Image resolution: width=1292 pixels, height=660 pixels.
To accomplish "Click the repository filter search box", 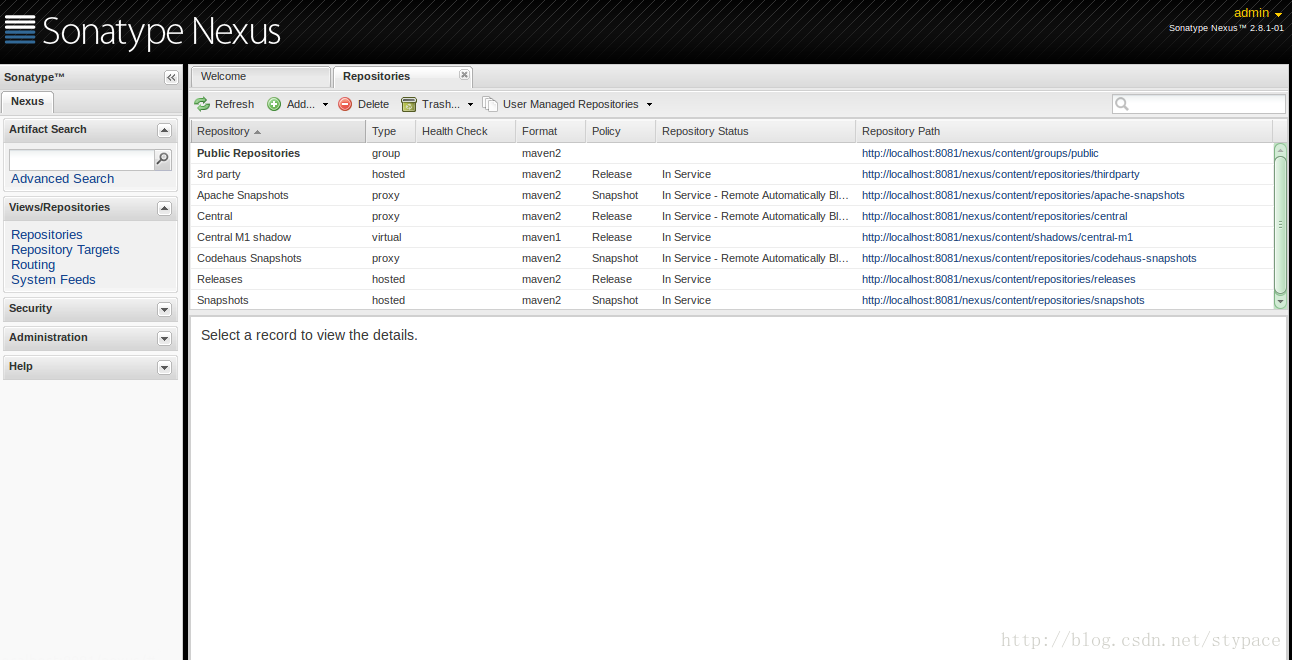I will tap(1199, 104).
